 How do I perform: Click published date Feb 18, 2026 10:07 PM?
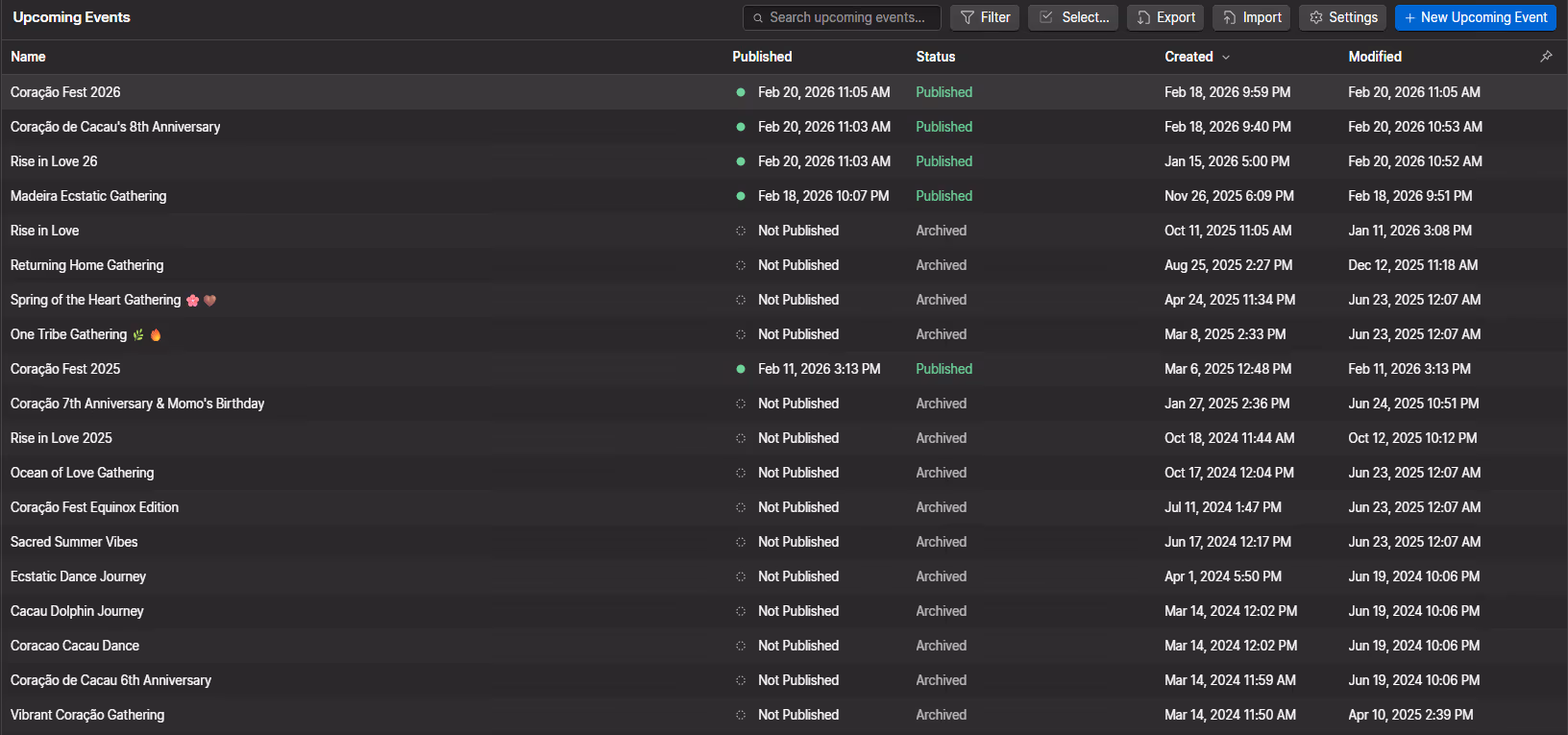pyautogui.click(x=823, y=196)
